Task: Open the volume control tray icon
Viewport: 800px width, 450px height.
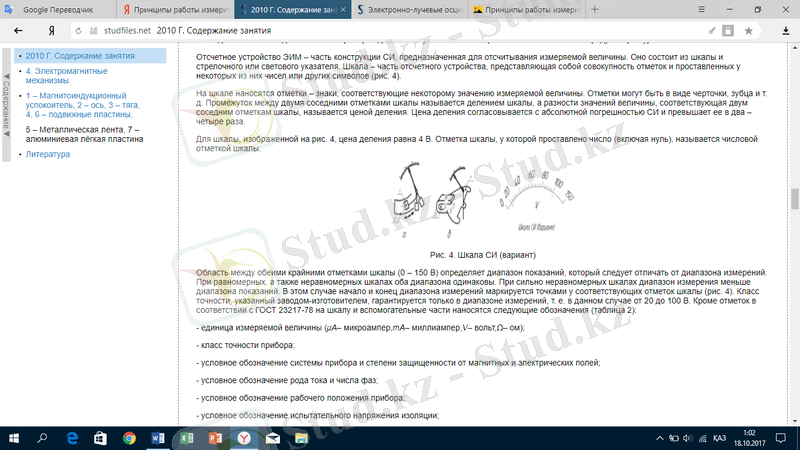Action: point(688,438)
